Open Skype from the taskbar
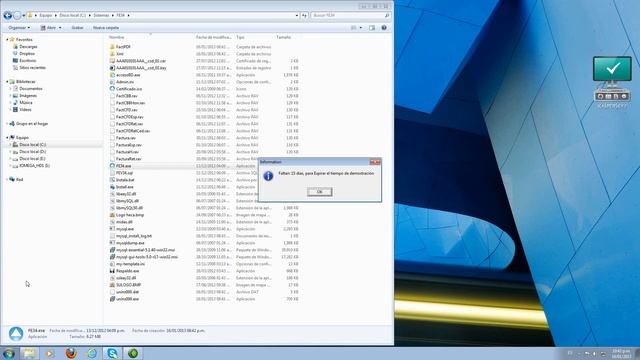Image resolution: width=640 pixels, height=360 pixels. pos(112,353)
